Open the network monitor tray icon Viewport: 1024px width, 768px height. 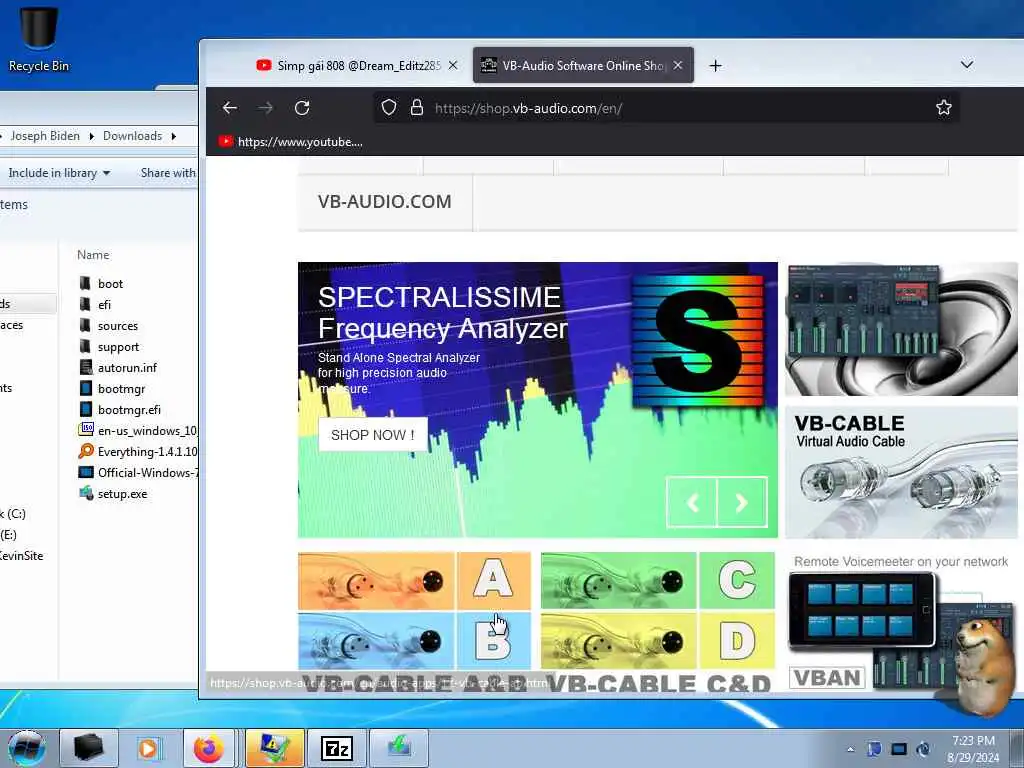click(899, 749)
